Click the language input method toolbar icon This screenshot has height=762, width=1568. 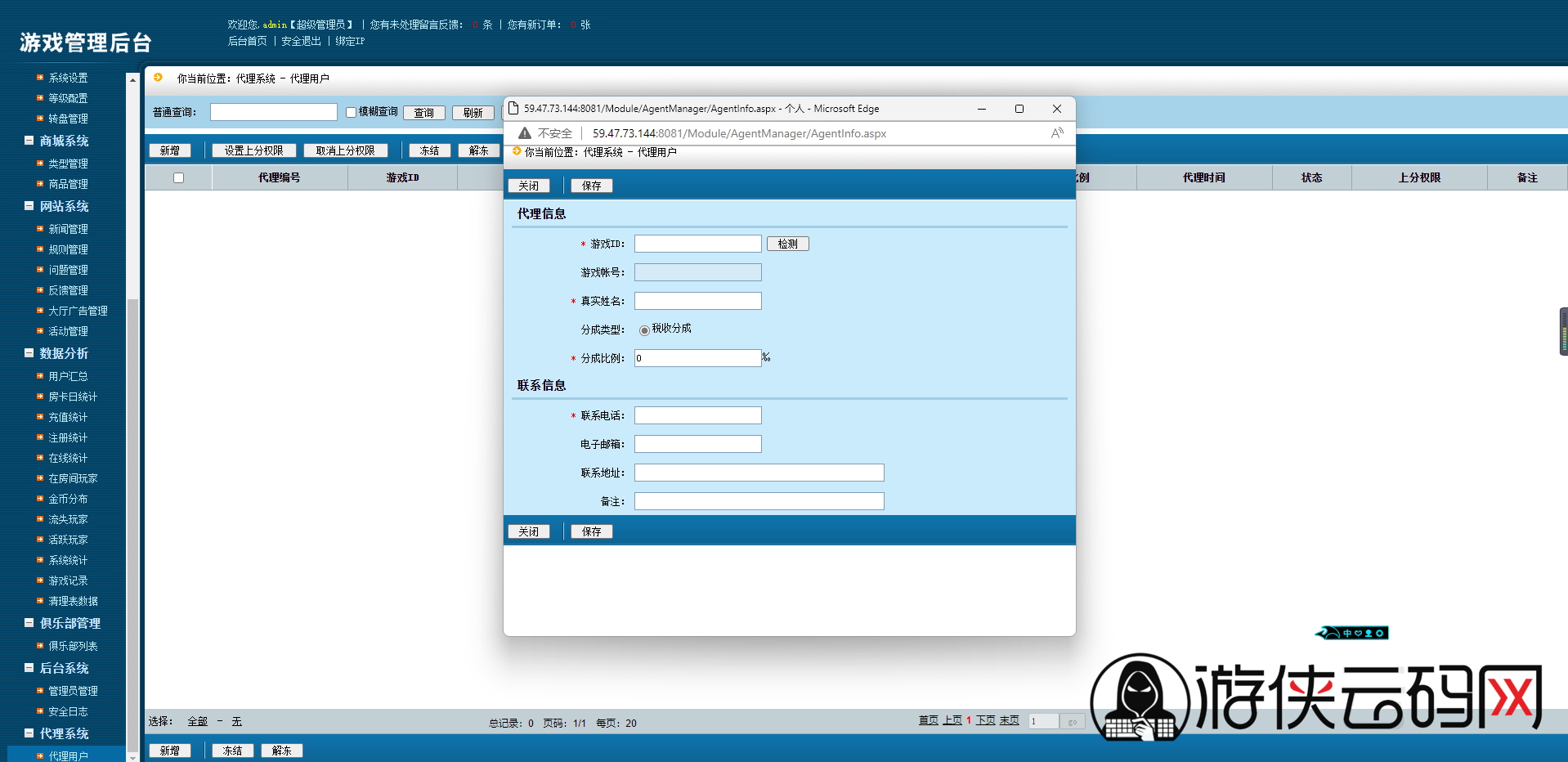(1352, 633)
